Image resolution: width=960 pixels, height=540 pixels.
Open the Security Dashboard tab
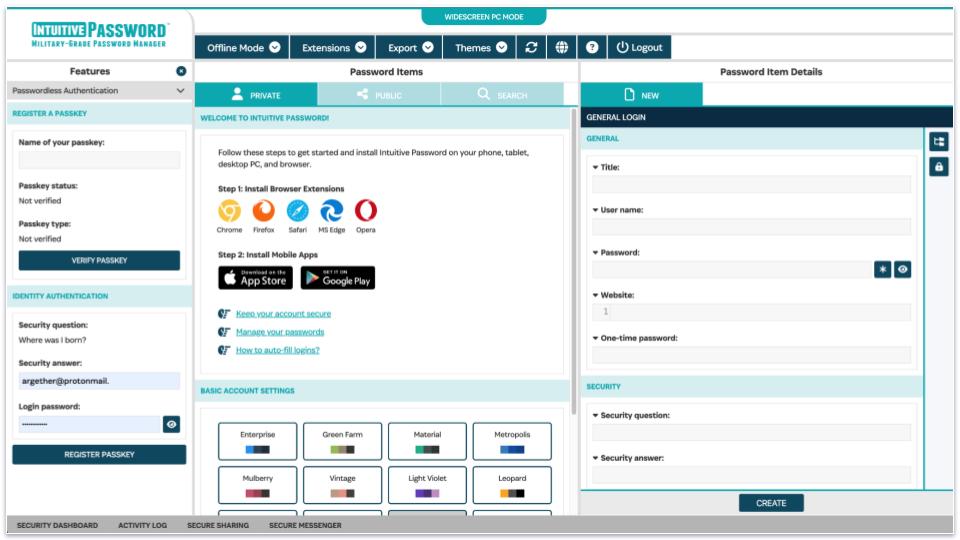(57, 525)
